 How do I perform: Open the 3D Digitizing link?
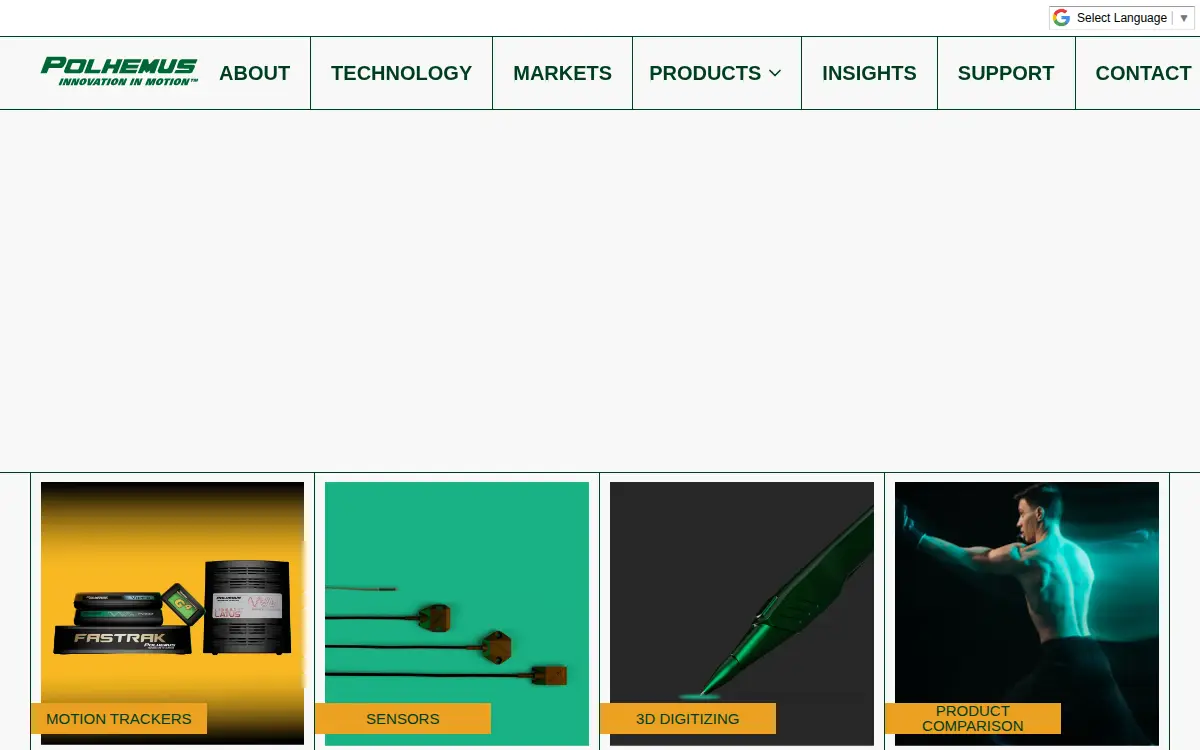(688, 719)
